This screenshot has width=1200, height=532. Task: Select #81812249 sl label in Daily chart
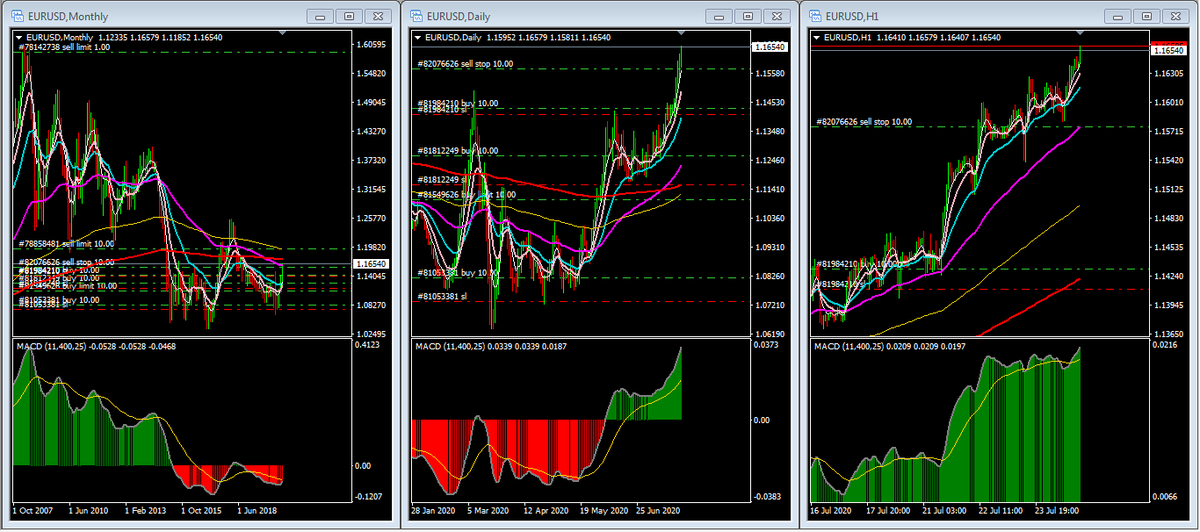441,180
